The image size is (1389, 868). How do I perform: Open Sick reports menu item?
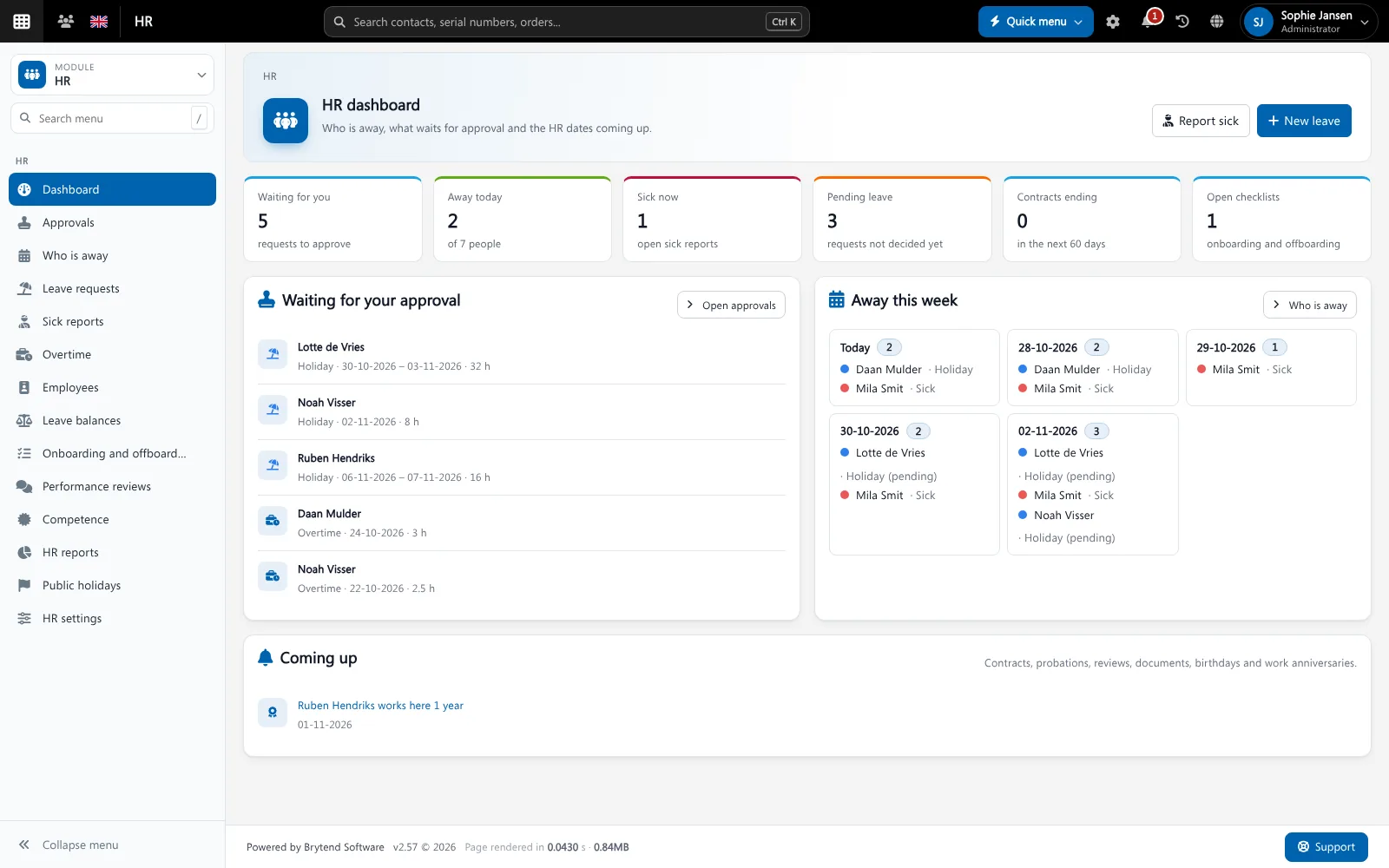coord(112,321)
